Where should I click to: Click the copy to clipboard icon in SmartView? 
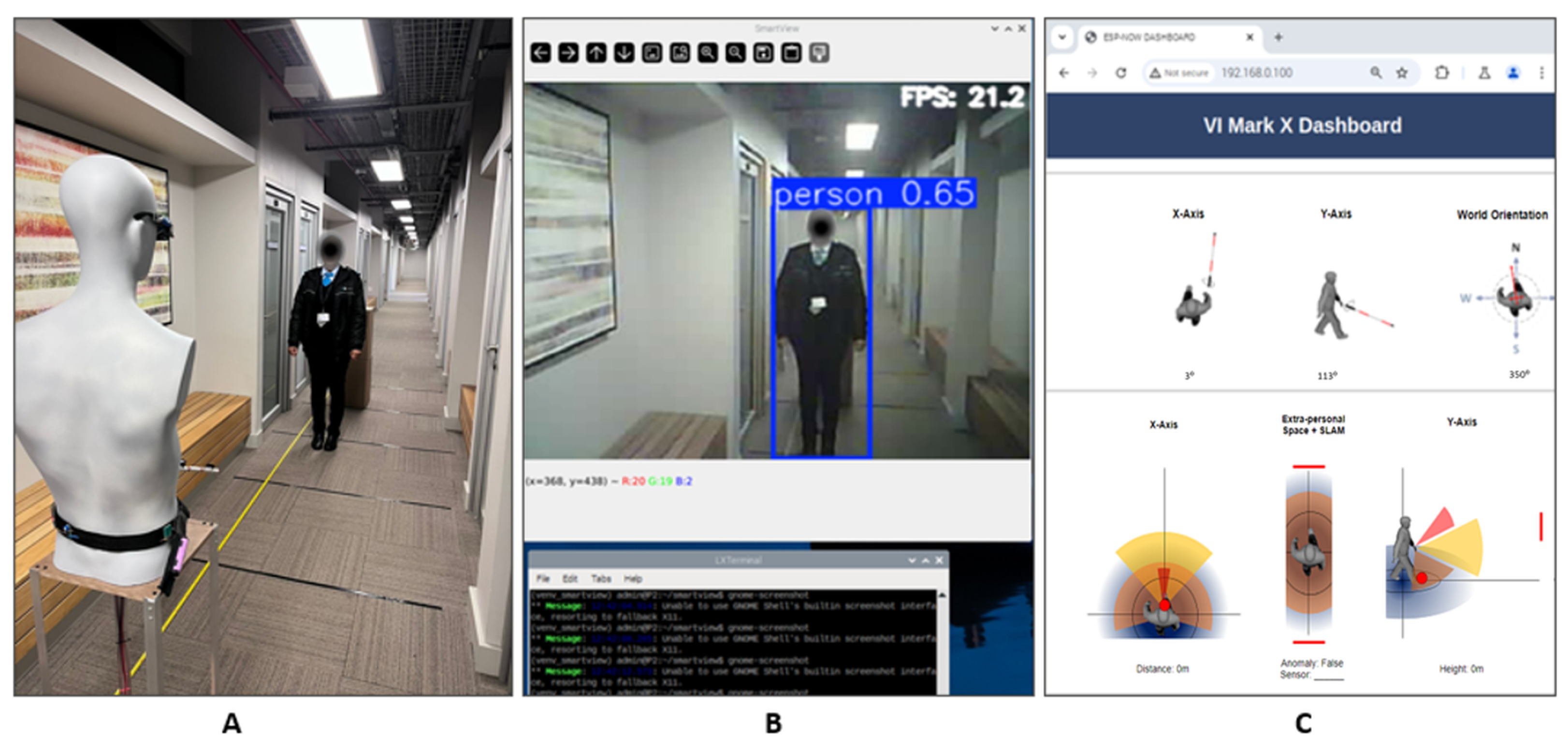tap(791, 53)
